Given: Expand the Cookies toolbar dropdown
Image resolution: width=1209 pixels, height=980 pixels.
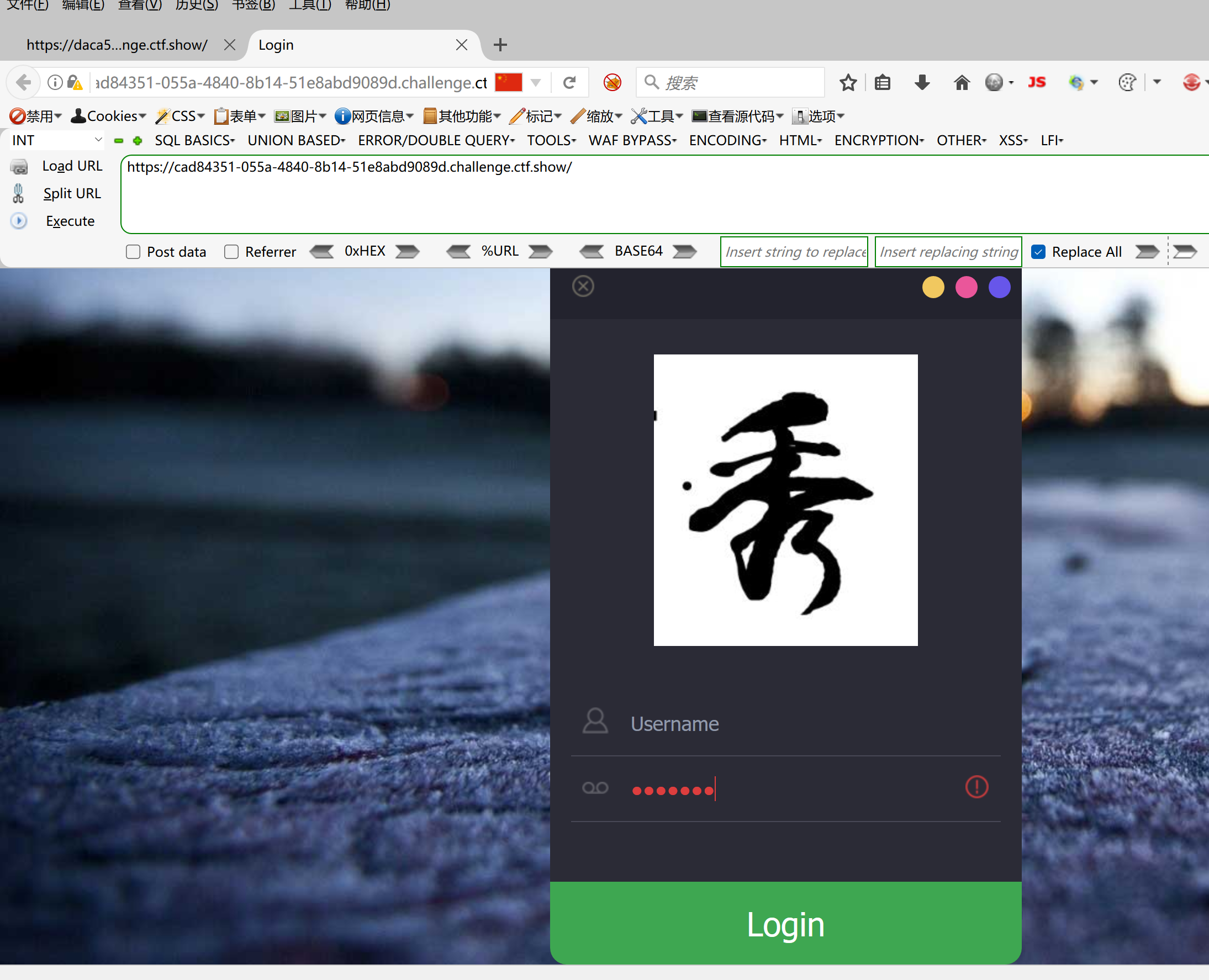Looking at the screenshot, I should pos(108,116).
